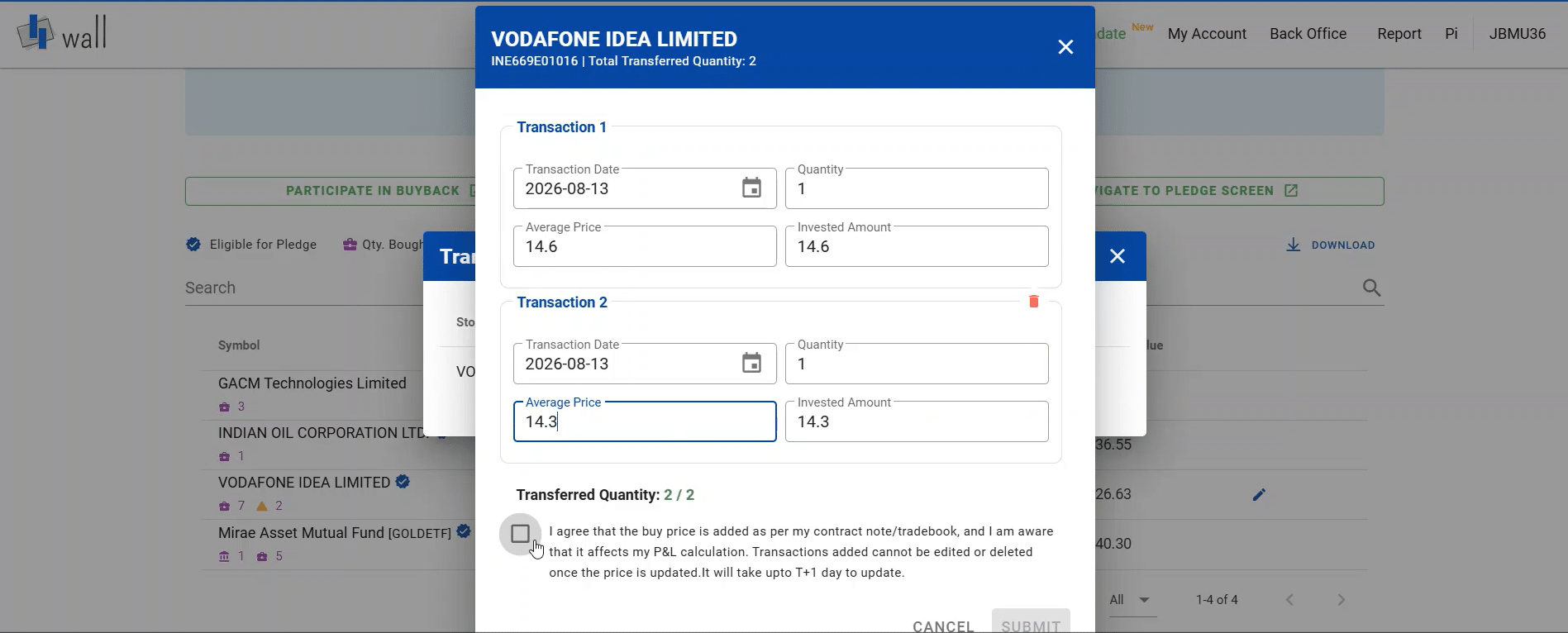Focus the Transaction 1 Invested Amount field
This screenshot has width=1568, height=633.
point(917,246)
